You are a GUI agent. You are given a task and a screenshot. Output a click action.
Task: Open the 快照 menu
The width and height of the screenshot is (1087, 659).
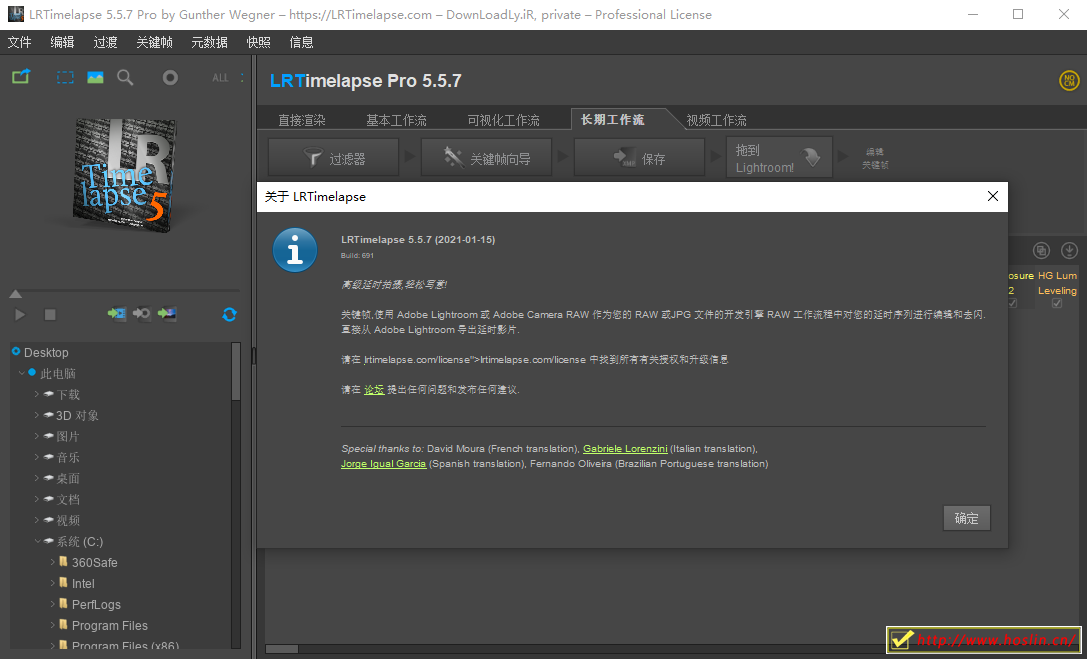(259, 42)
